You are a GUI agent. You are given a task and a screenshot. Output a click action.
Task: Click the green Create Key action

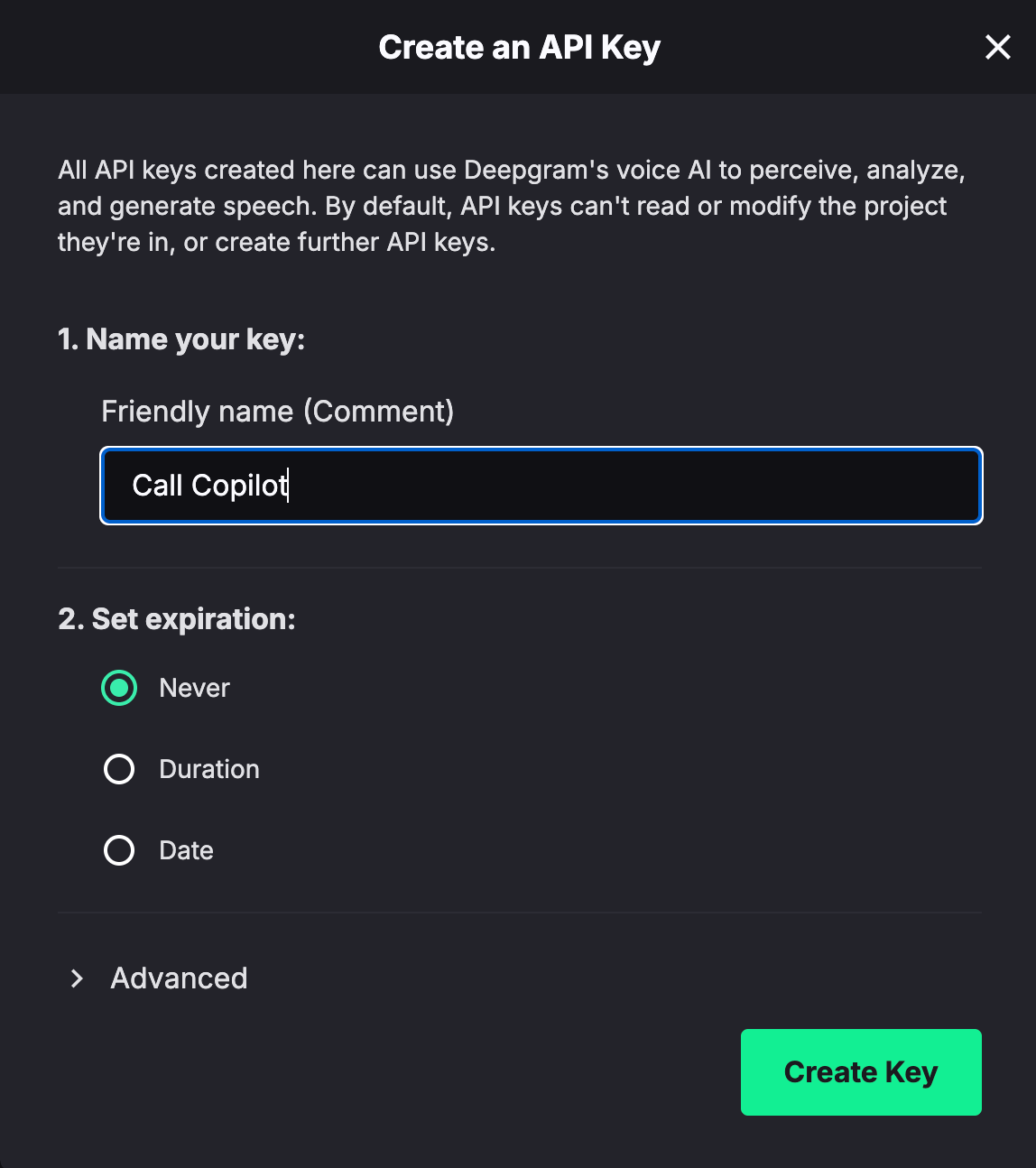860,1071
